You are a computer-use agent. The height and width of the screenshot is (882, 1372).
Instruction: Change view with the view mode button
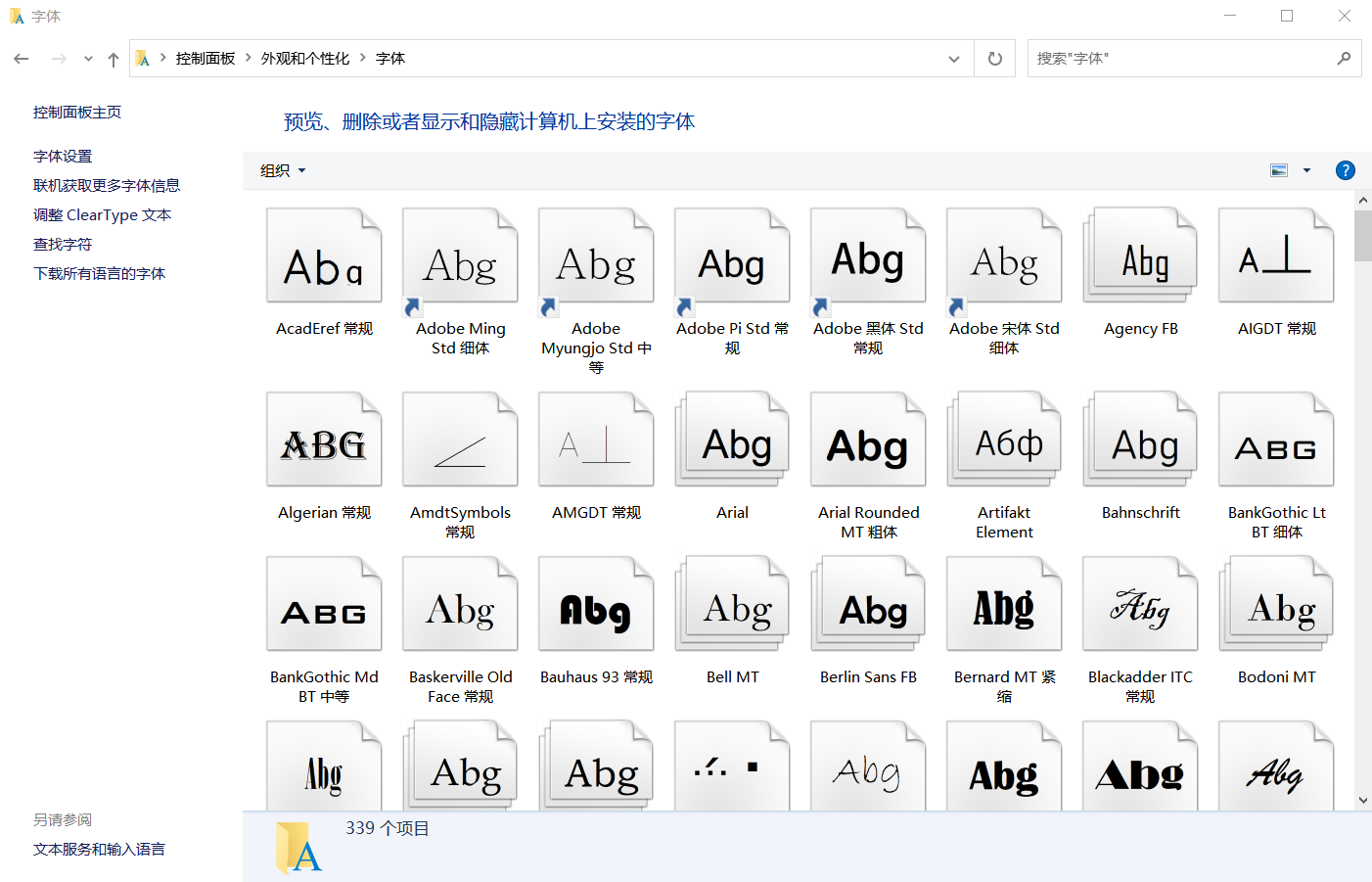click(x=1279, y=170)
